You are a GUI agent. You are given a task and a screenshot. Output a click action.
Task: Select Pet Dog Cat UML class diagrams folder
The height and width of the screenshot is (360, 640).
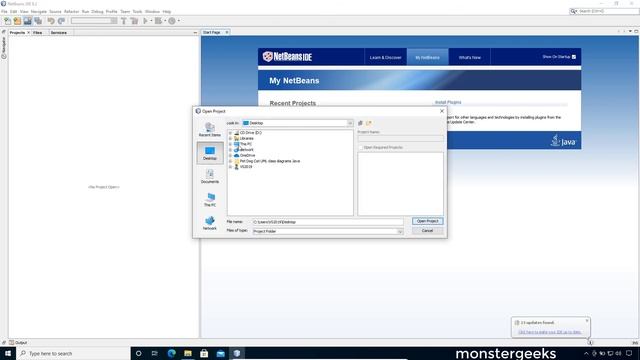[270, 161]
